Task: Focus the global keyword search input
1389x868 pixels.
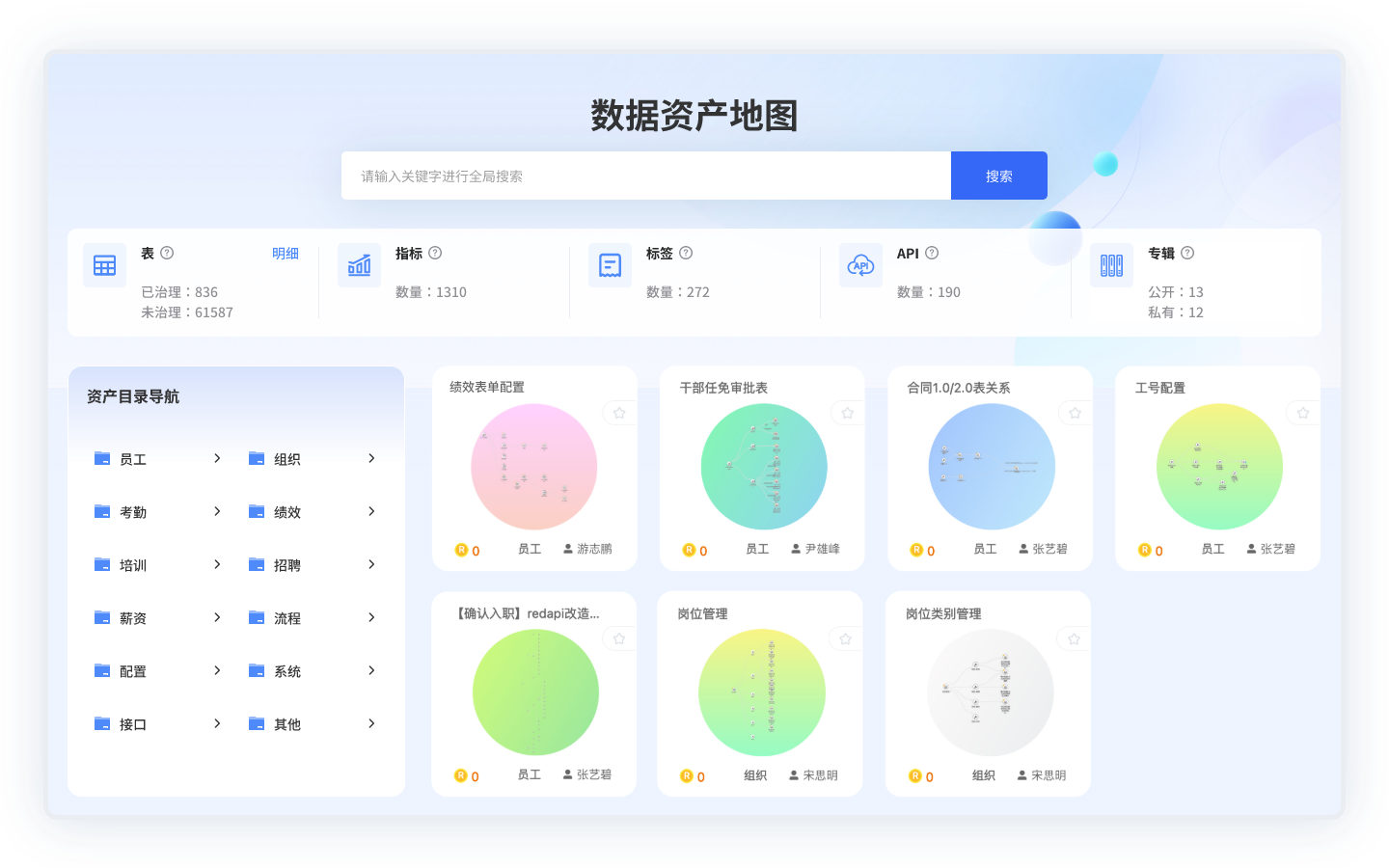Action: click(x=645, y=176)
